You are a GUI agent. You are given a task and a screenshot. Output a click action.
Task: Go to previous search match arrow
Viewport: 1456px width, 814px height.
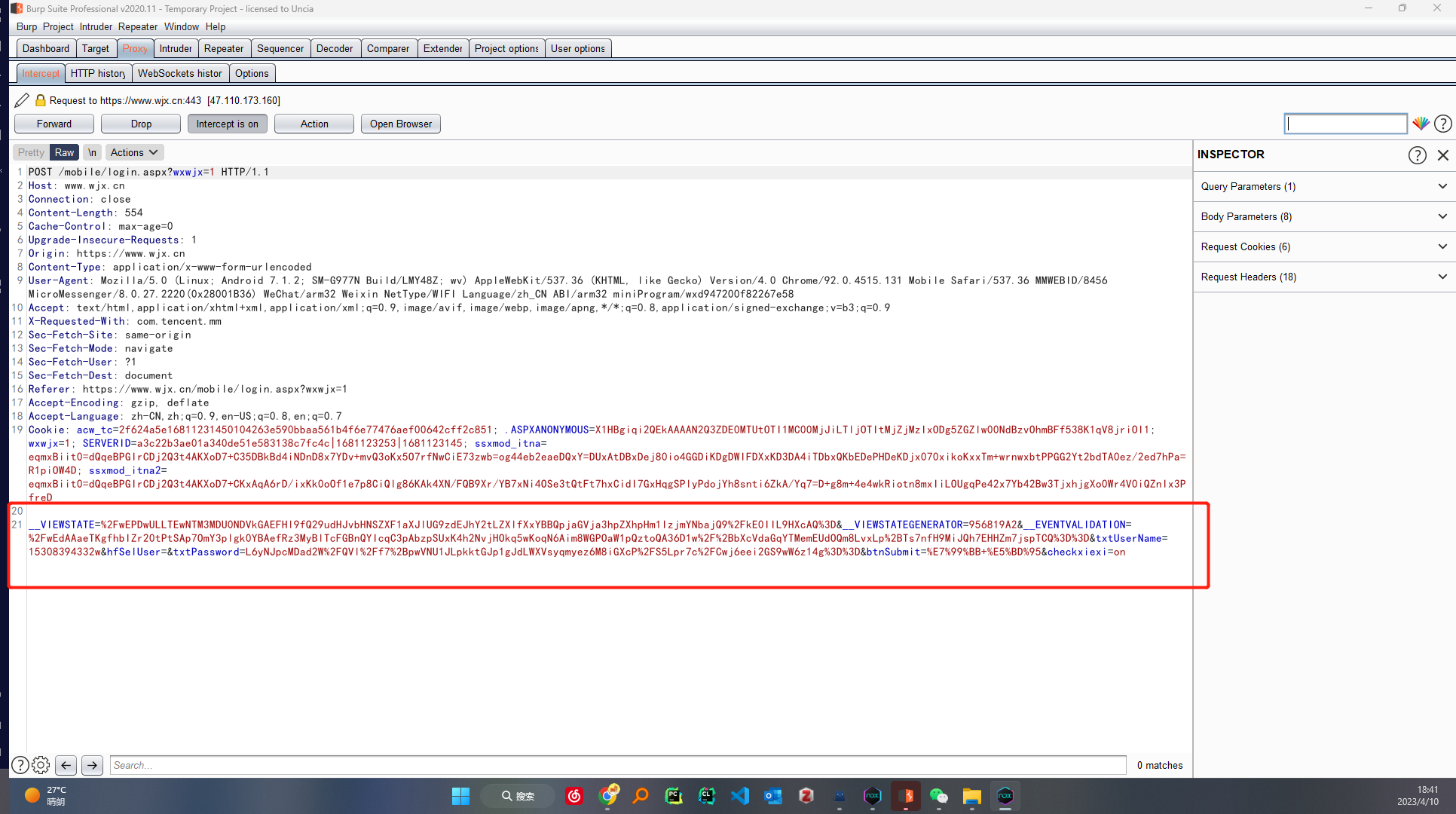(x=66, y=765)
